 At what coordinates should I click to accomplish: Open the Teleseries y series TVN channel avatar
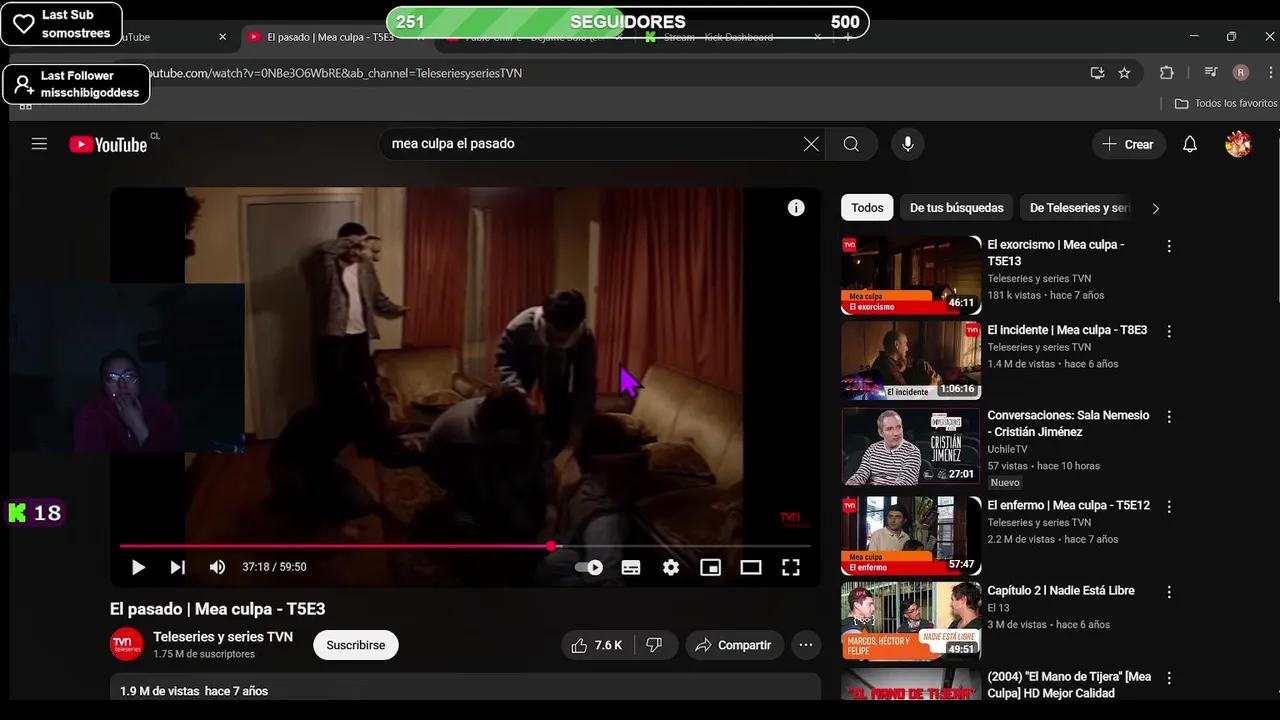127,644
